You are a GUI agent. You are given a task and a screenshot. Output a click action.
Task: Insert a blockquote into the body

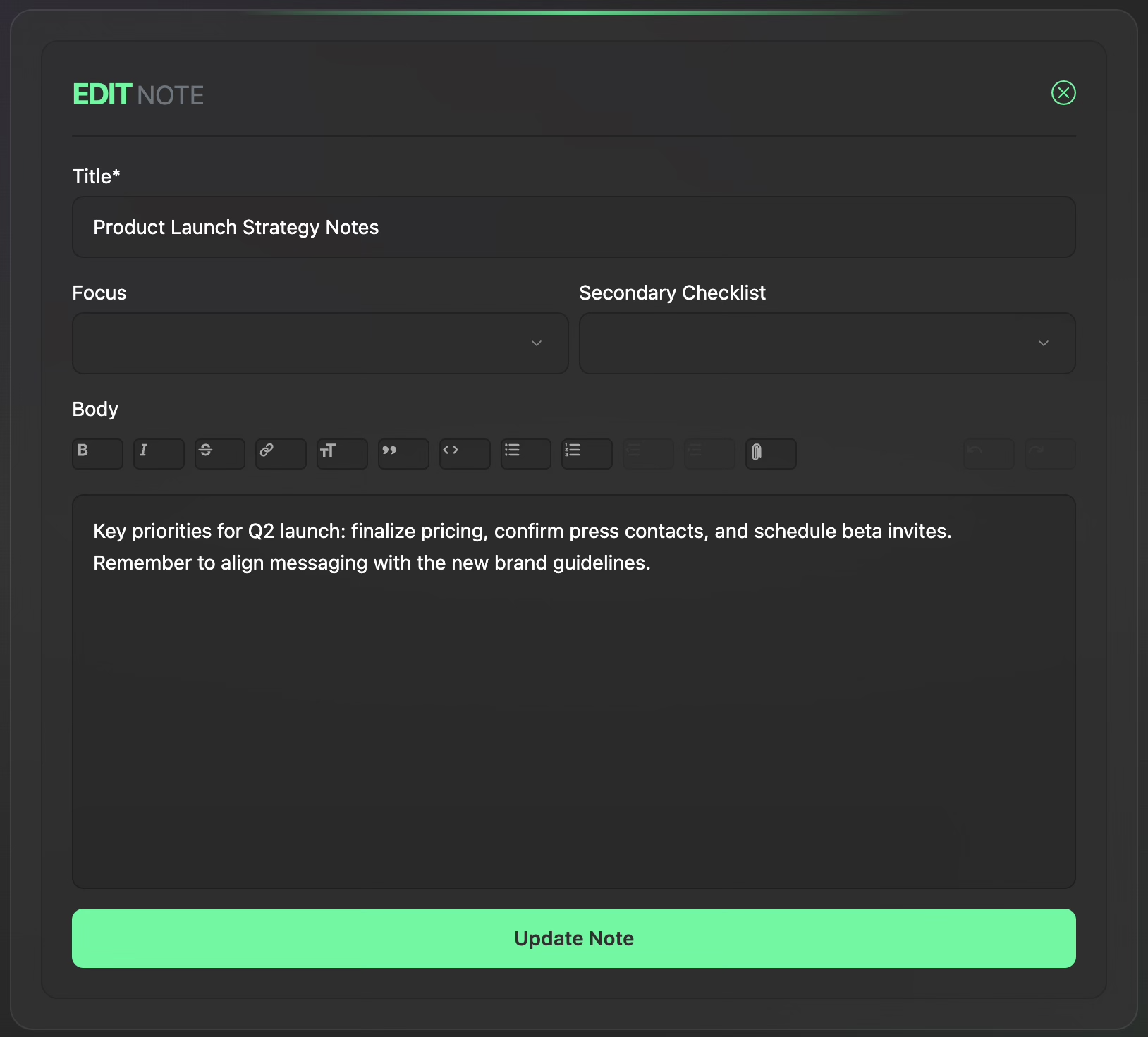pos(403,453)
